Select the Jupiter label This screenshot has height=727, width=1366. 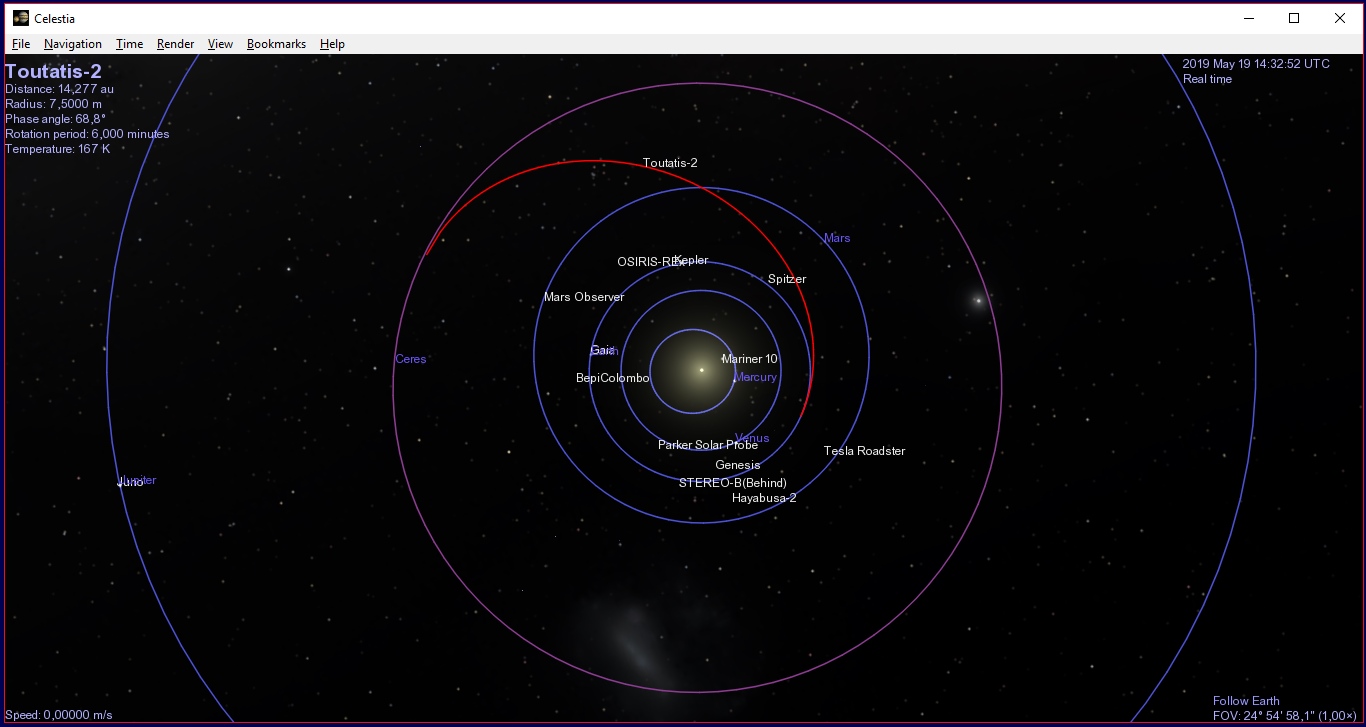139,480
